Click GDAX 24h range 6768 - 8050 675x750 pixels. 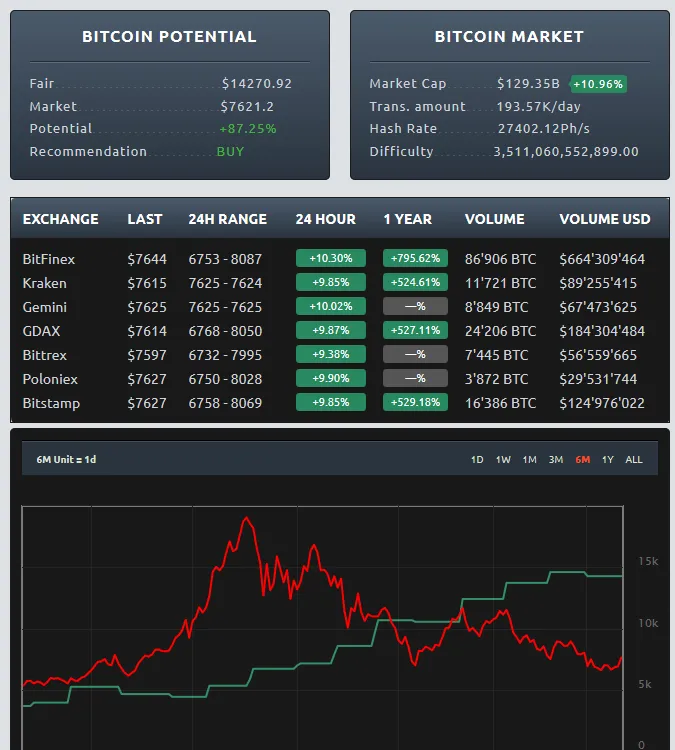pyautogui.click(x=225, y=331)
